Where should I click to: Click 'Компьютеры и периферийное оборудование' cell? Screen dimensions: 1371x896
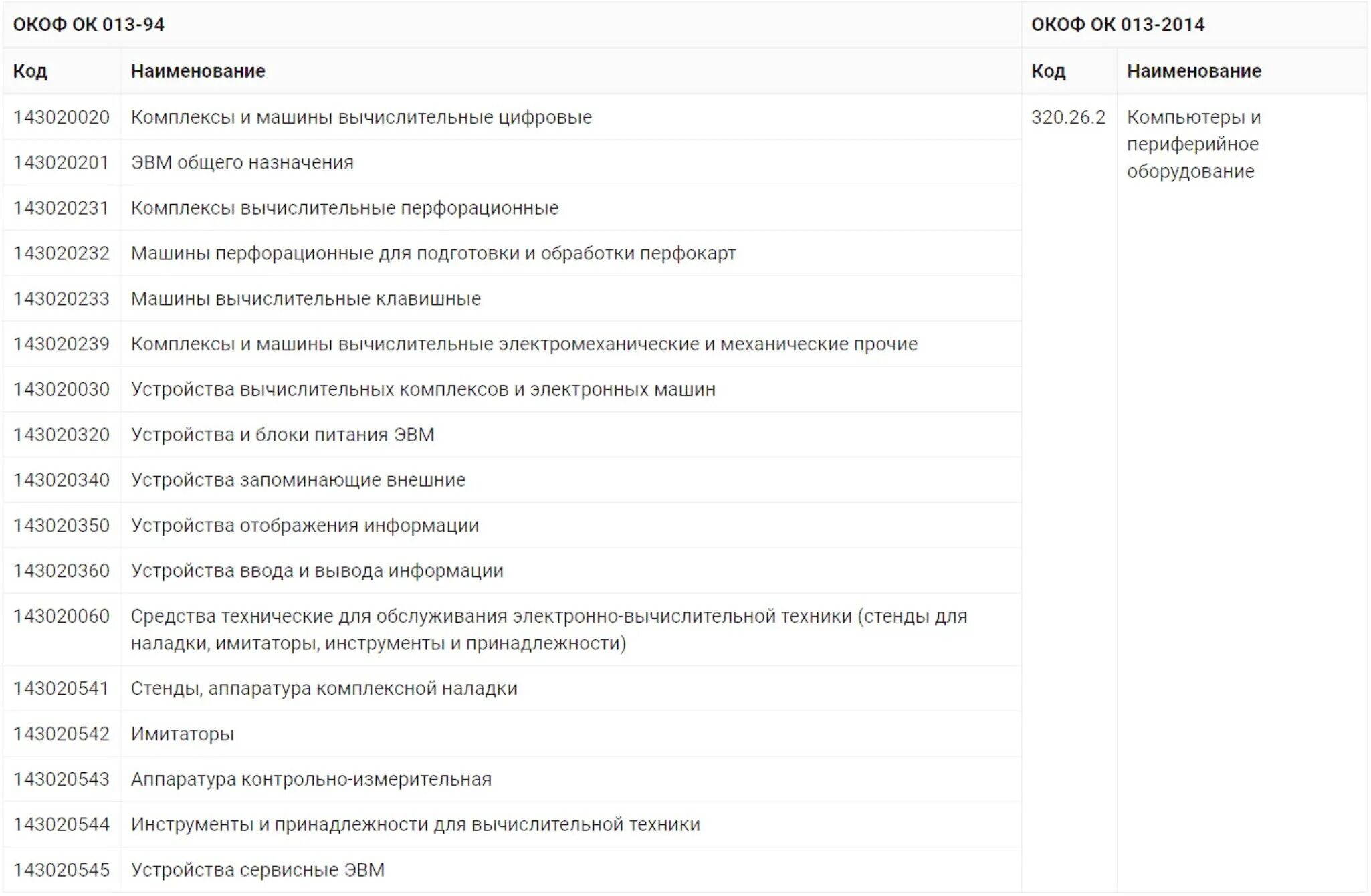[x=1243, y=493]
